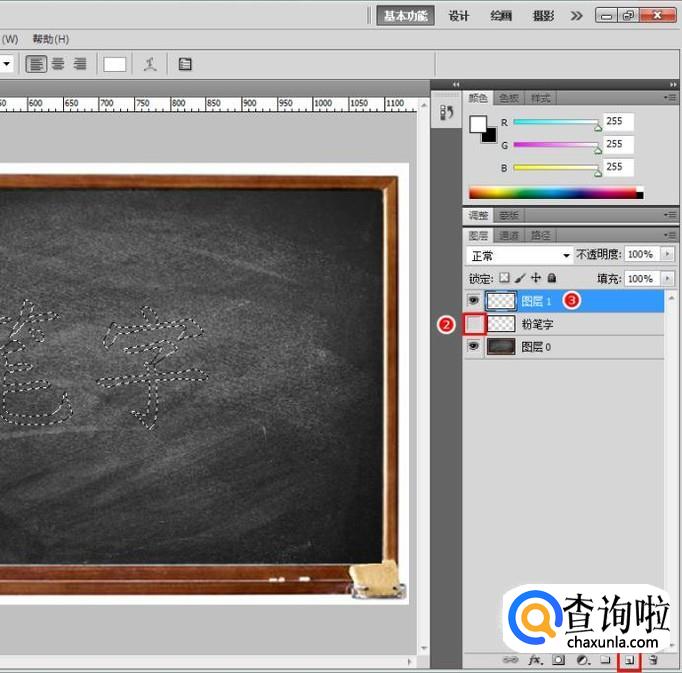Switch to 摄影 workspace
The height and width of the screenshot is (673, 682).
coord(543,16)
